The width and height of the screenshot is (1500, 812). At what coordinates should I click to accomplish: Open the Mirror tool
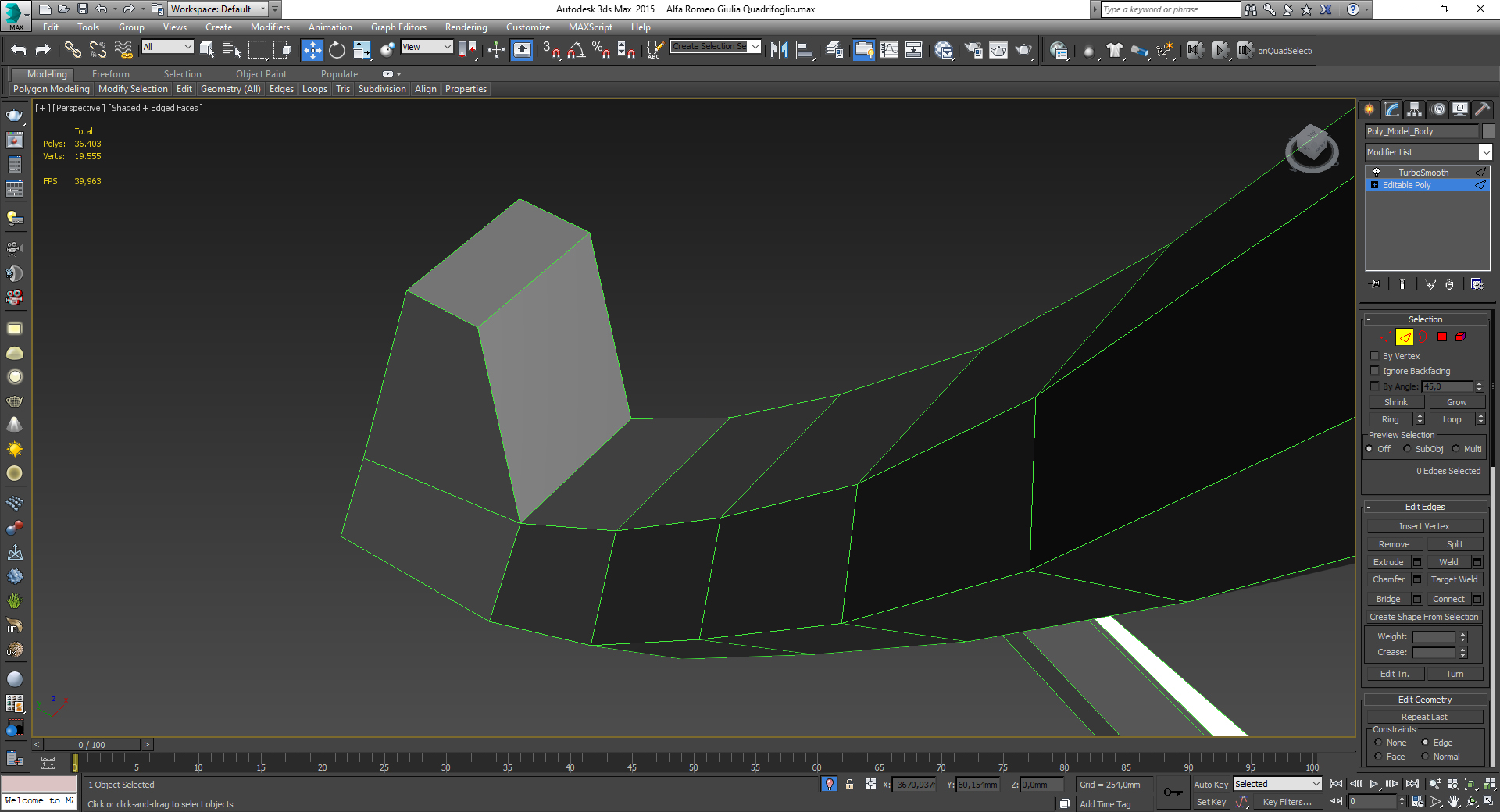click(x=779, y=51)
